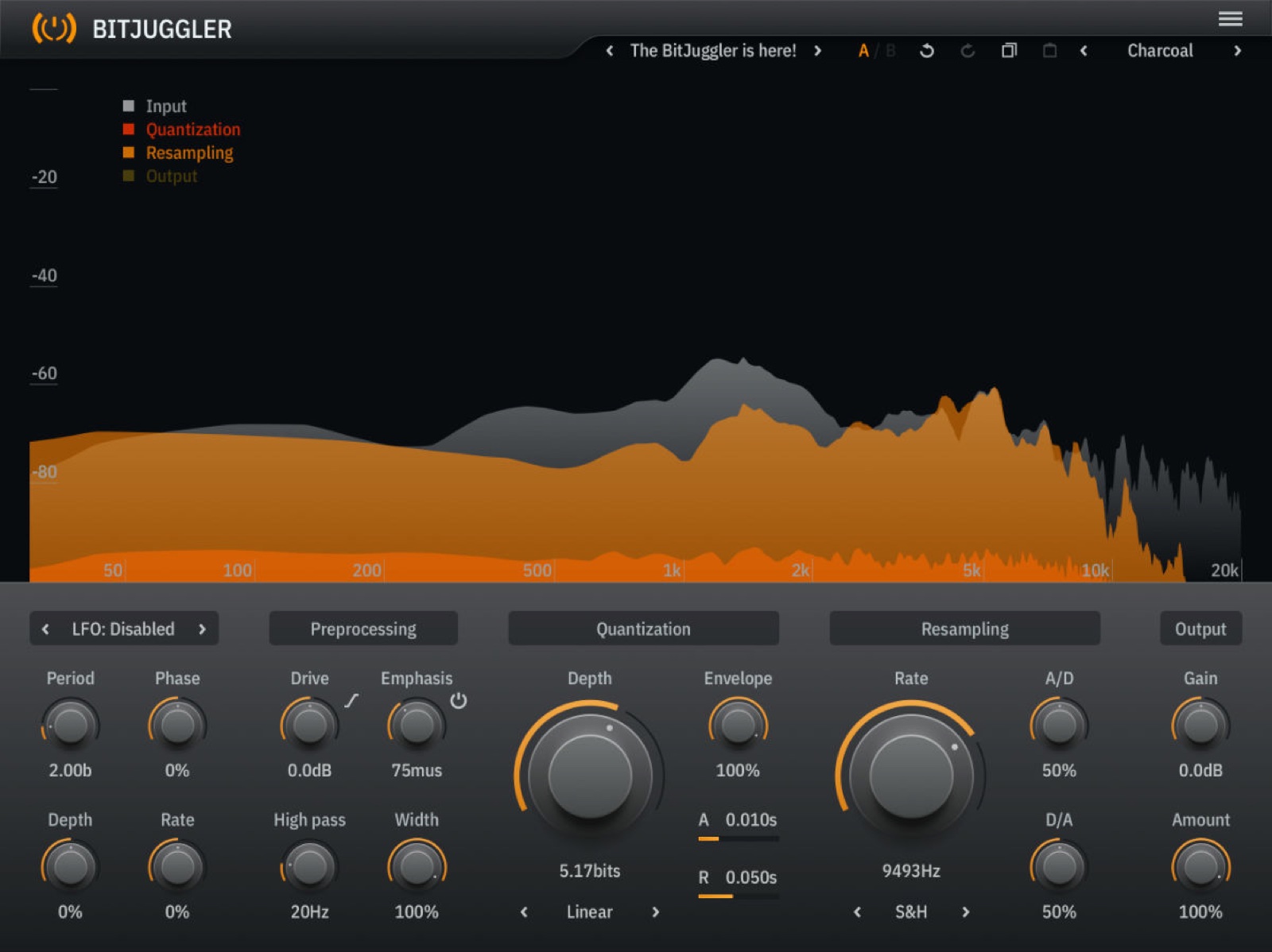The width and height of the screenshot is (1272, 952).
Task: Click the large Quantization Depth knob
Action: [589, 775]
